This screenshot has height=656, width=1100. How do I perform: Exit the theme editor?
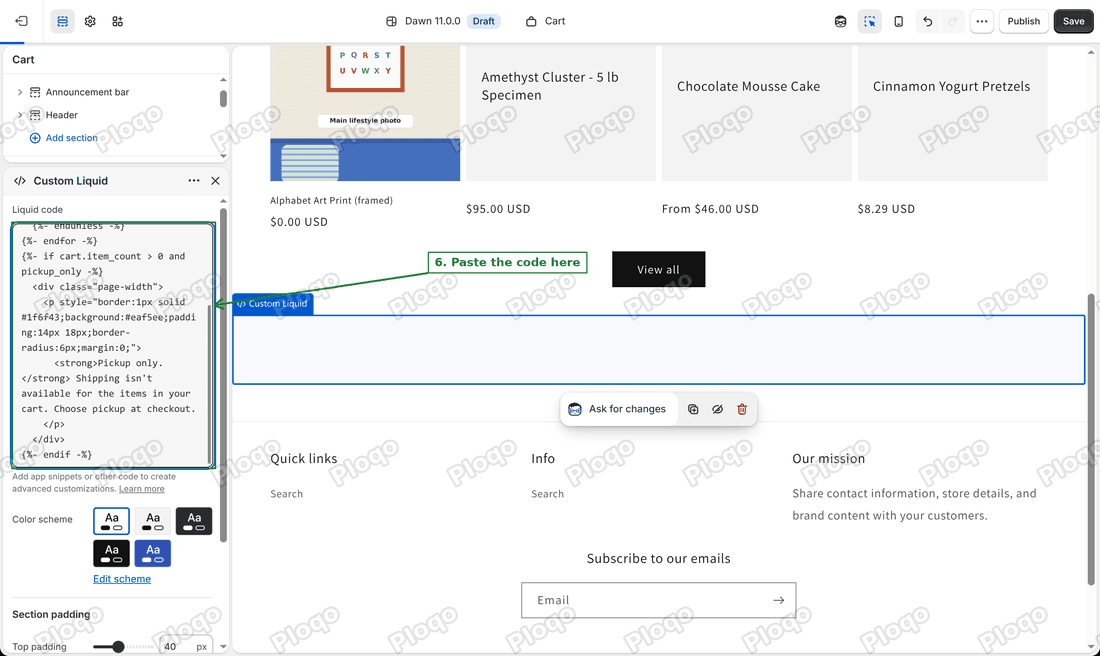click(22, 21)
